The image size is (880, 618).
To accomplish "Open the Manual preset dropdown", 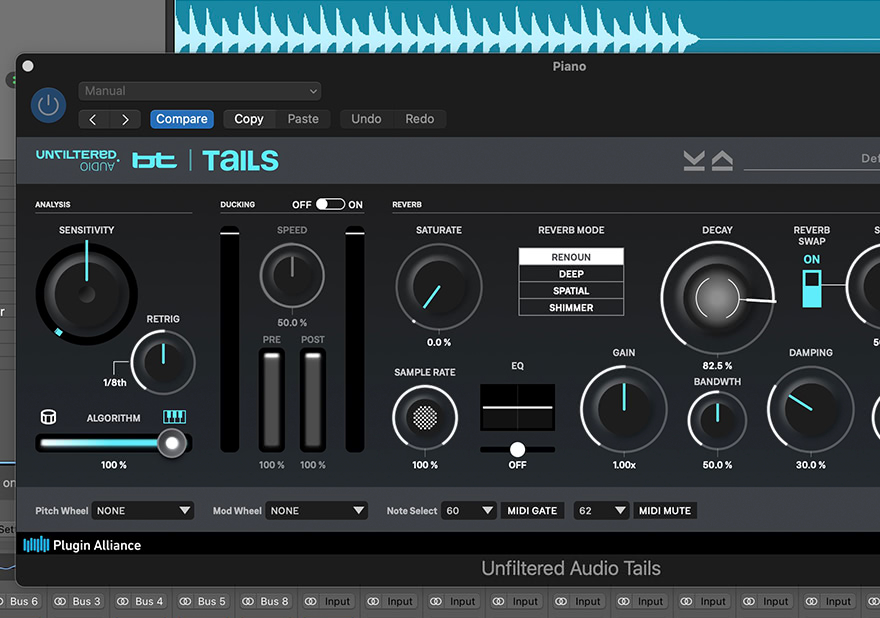I will (x=200, y=91).
